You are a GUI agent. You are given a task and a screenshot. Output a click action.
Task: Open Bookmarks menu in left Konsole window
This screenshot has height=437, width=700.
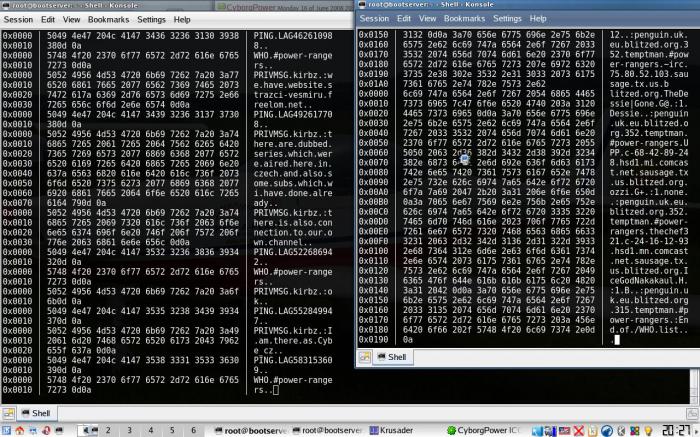coord(108,20)
